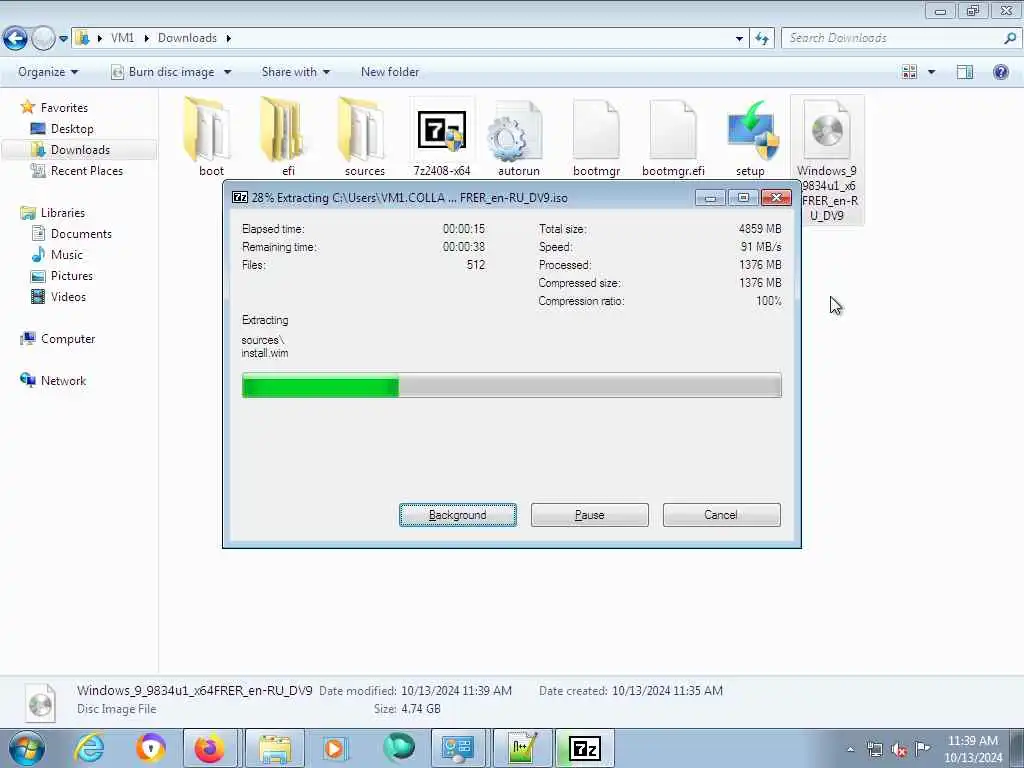Click the Burn disc image command
The image size is (1024, 768).
point(163,72)
